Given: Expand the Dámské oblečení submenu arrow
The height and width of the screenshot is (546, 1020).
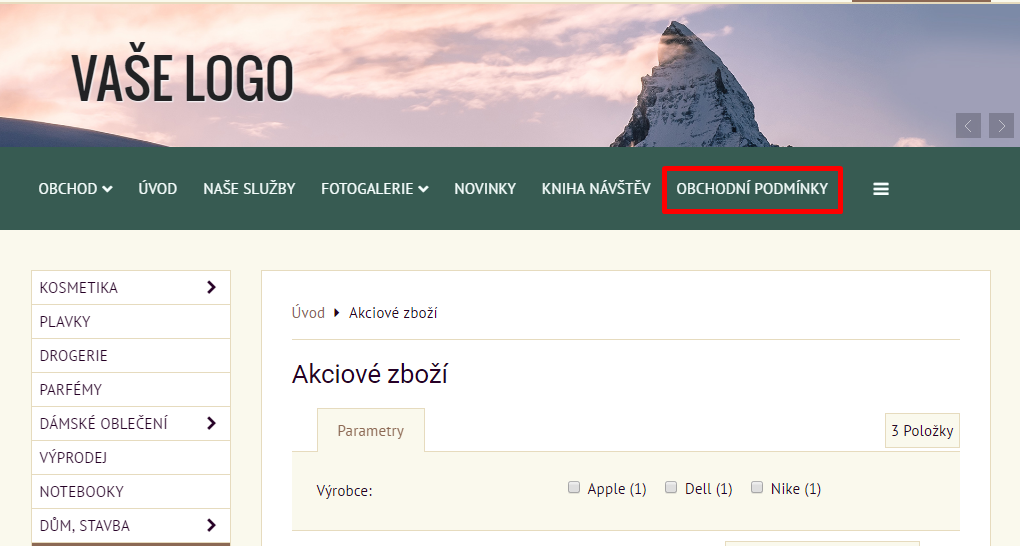Looking at the screenshot, I should pos(211,423).
